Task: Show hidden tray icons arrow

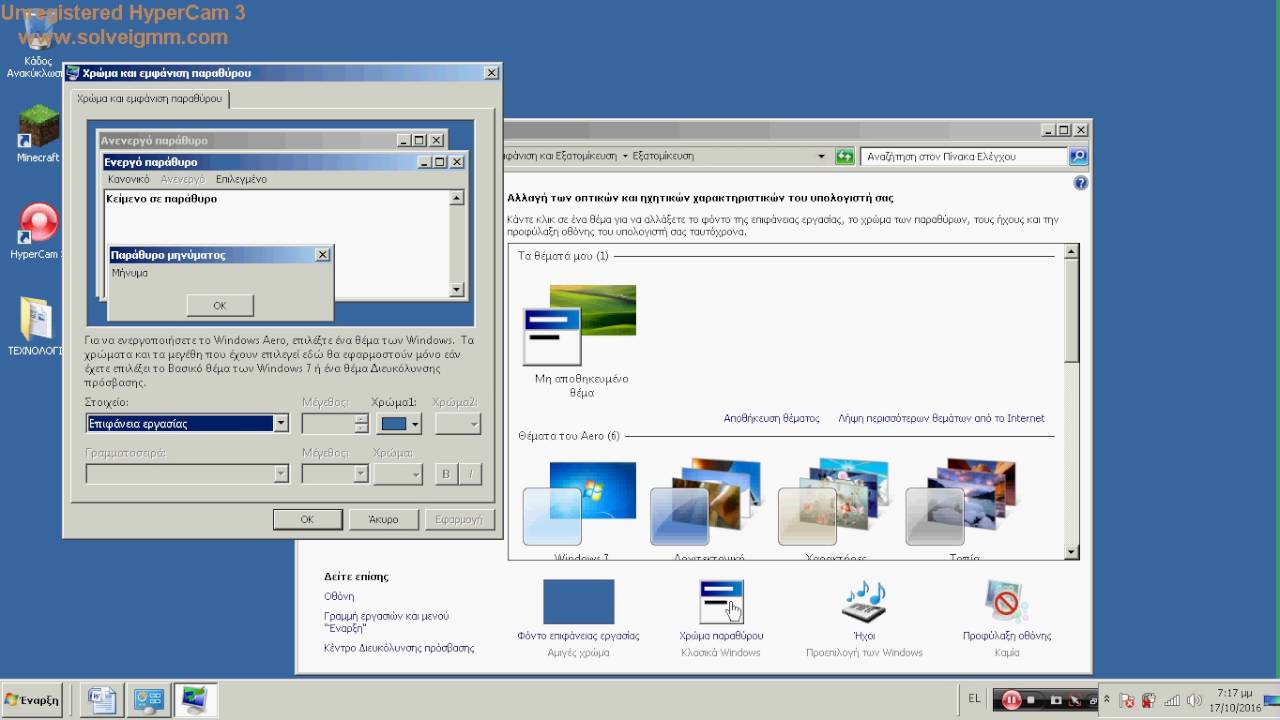Action: tap(1106, 699)
